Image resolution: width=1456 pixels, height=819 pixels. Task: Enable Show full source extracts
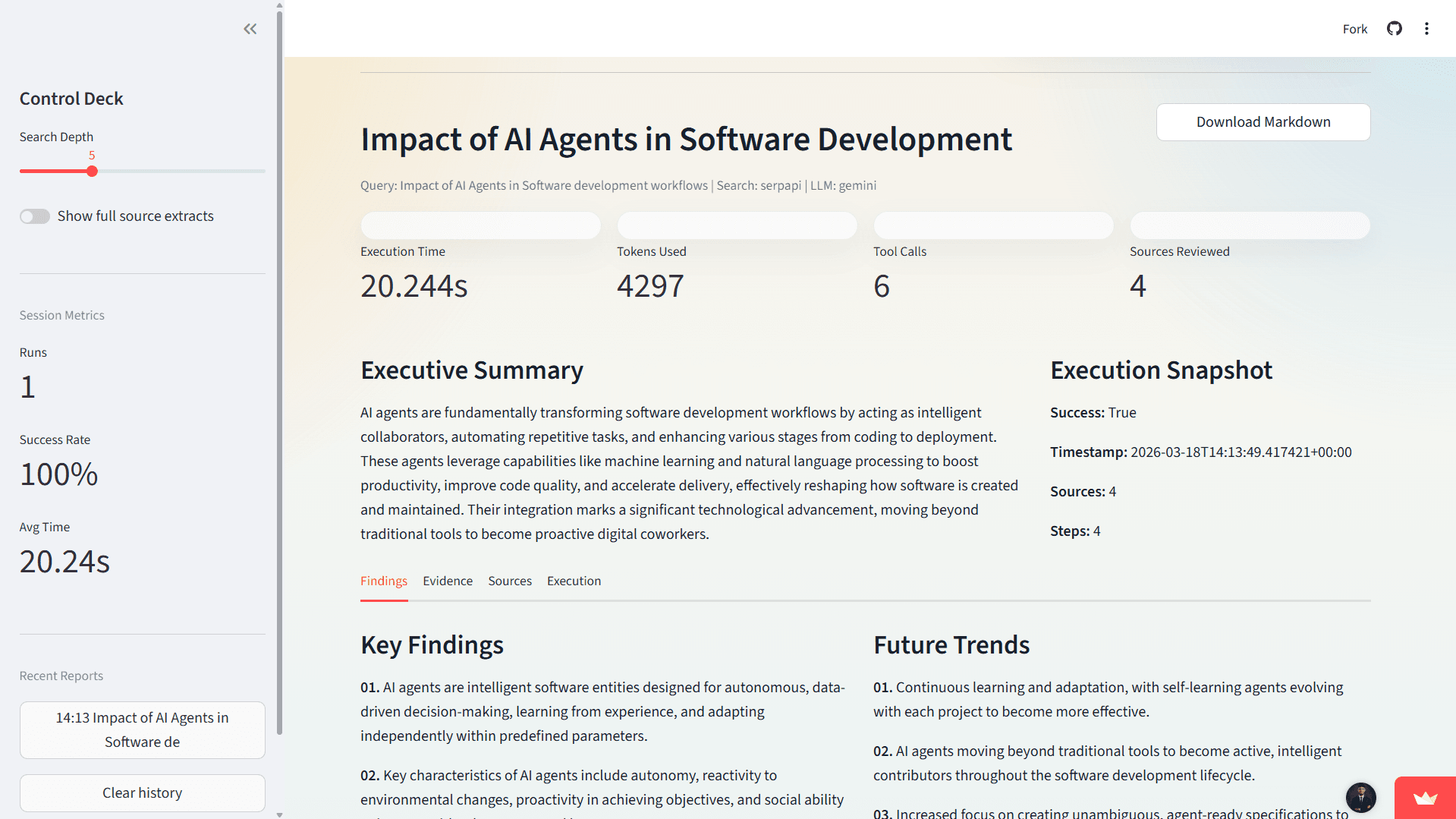tap(35, 216)
